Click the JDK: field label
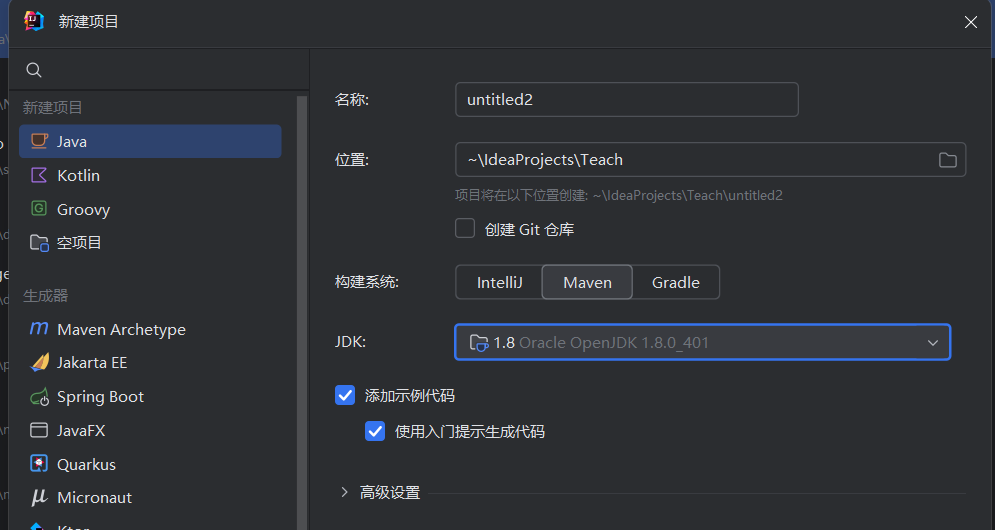995x530 pixels. coord(350,341)
